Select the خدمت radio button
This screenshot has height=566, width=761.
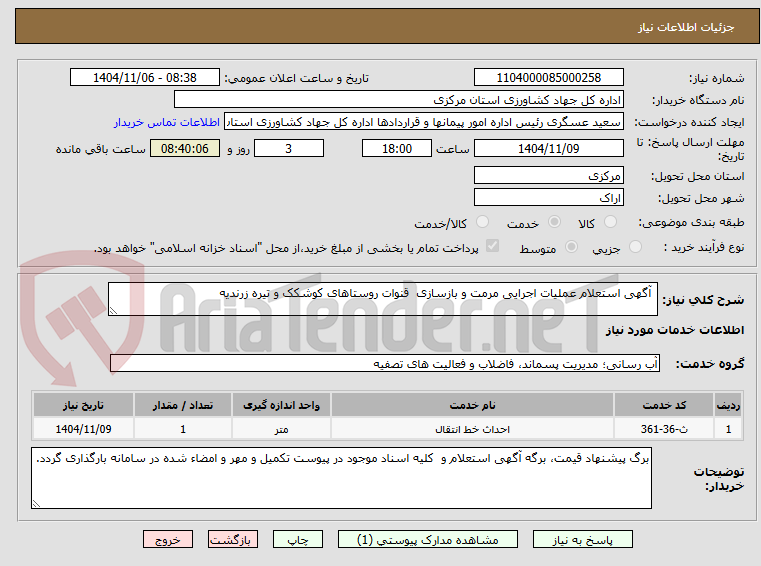(554, 222)
